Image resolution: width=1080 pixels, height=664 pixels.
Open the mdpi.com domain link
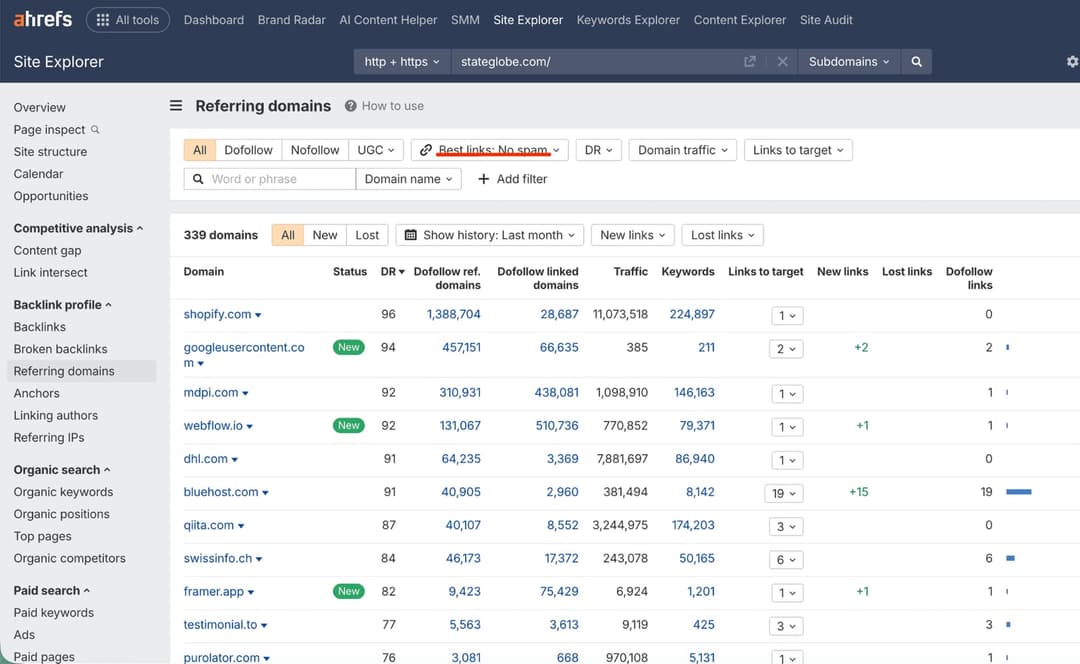pyautogui.click(x=211, y=393)
